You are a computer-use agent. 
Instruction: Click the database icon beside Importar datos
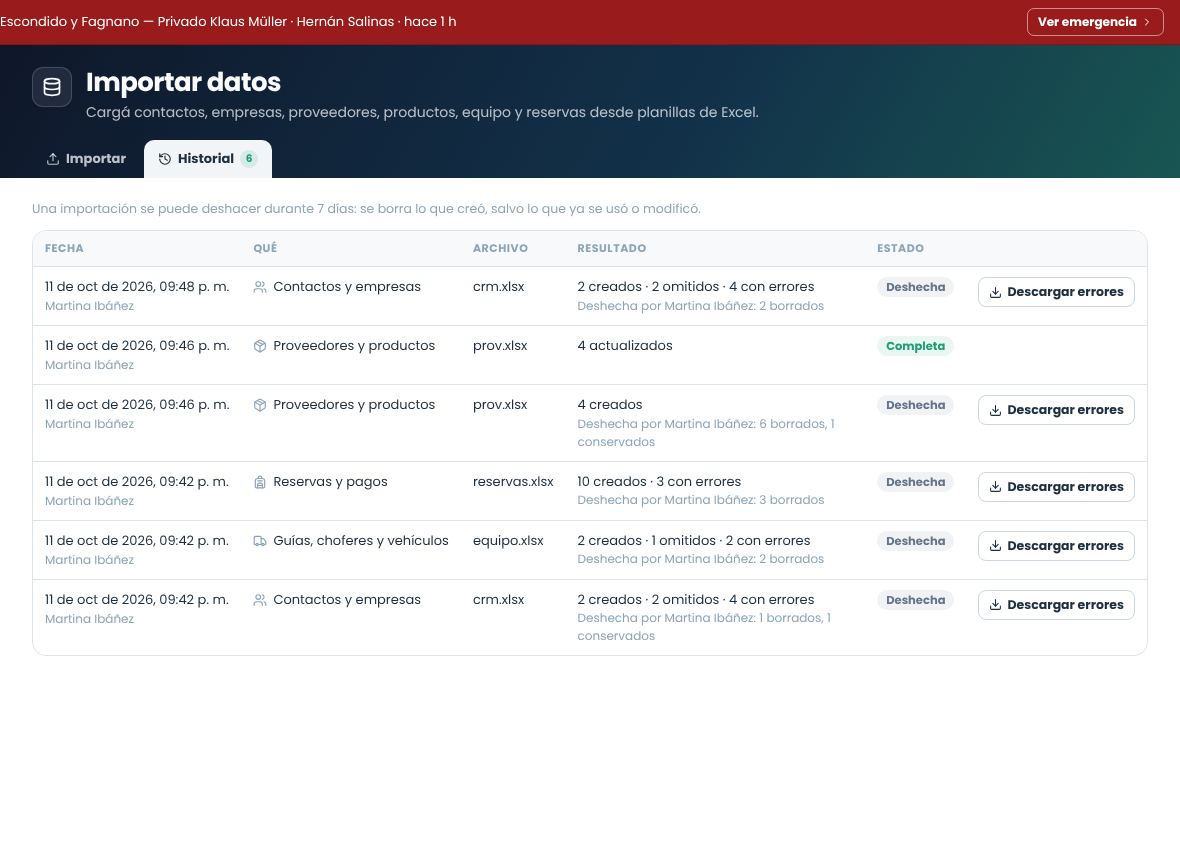click(x=52, y=87)
